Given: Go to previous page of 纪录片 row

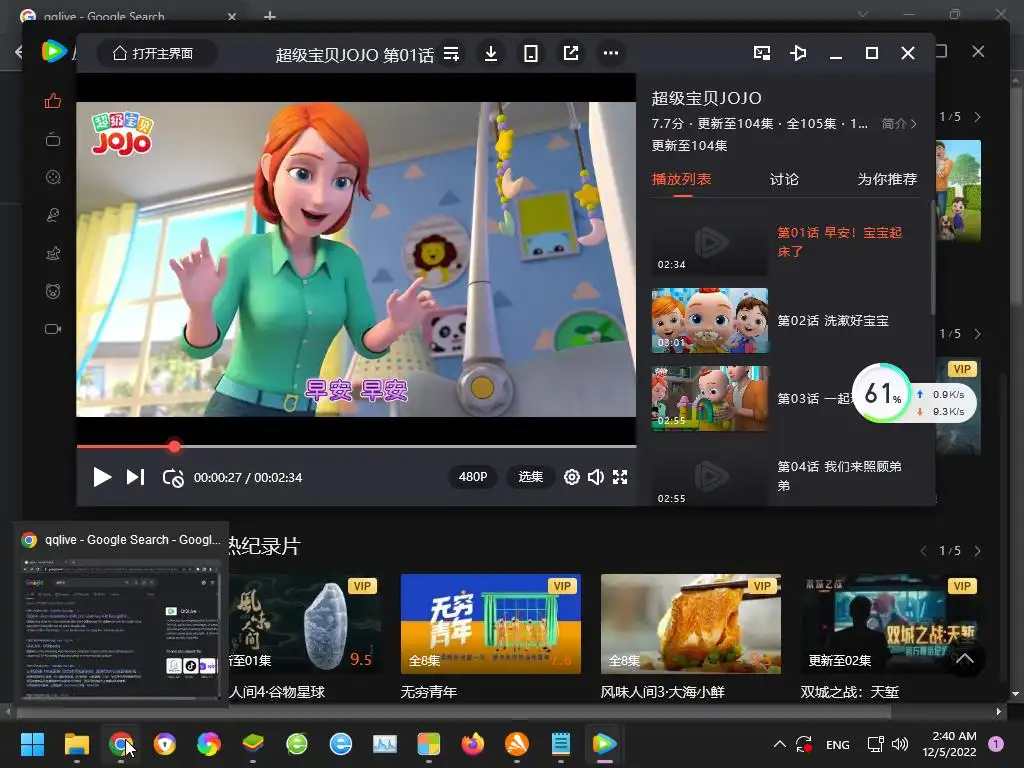Looking at the screenshot, I should [x=923, y=551].
